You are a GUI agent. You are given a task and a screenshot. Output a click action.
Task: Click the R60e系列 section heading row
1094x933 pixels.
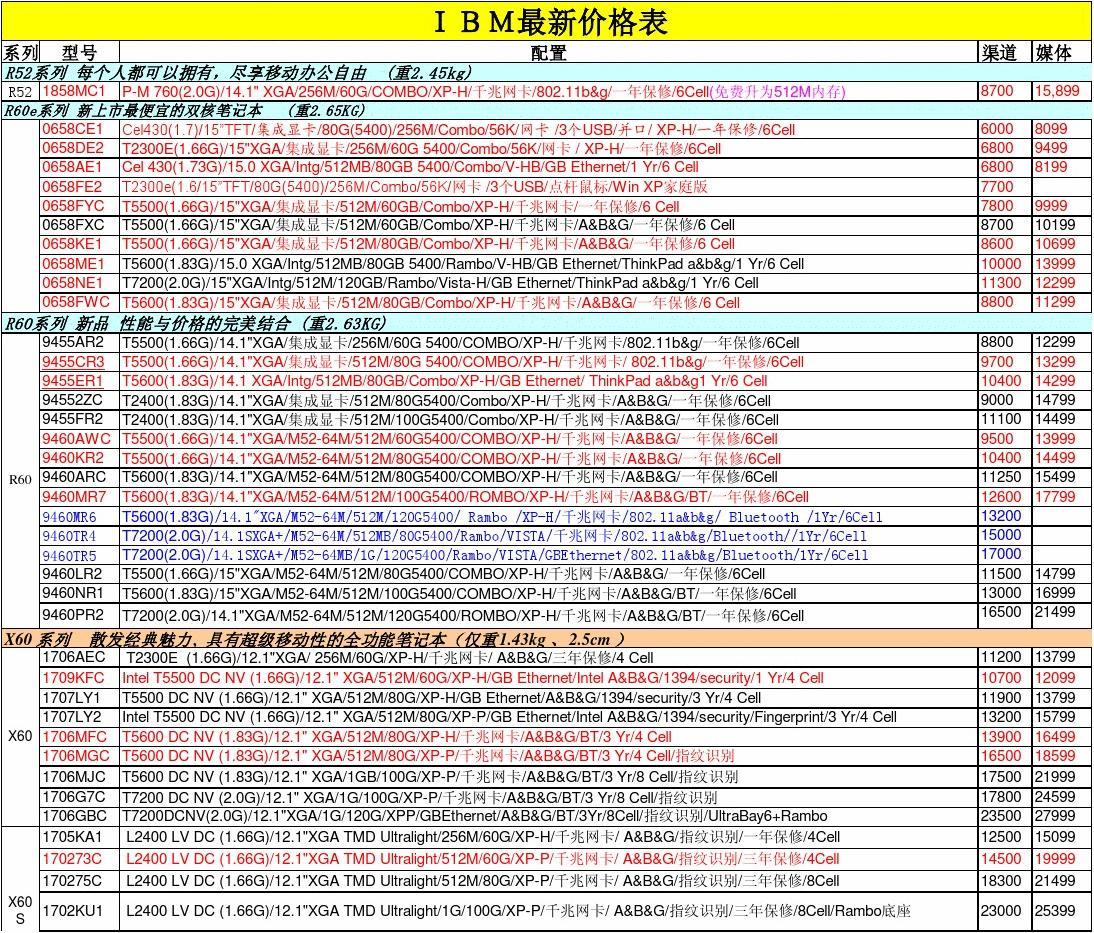(546, 110)
